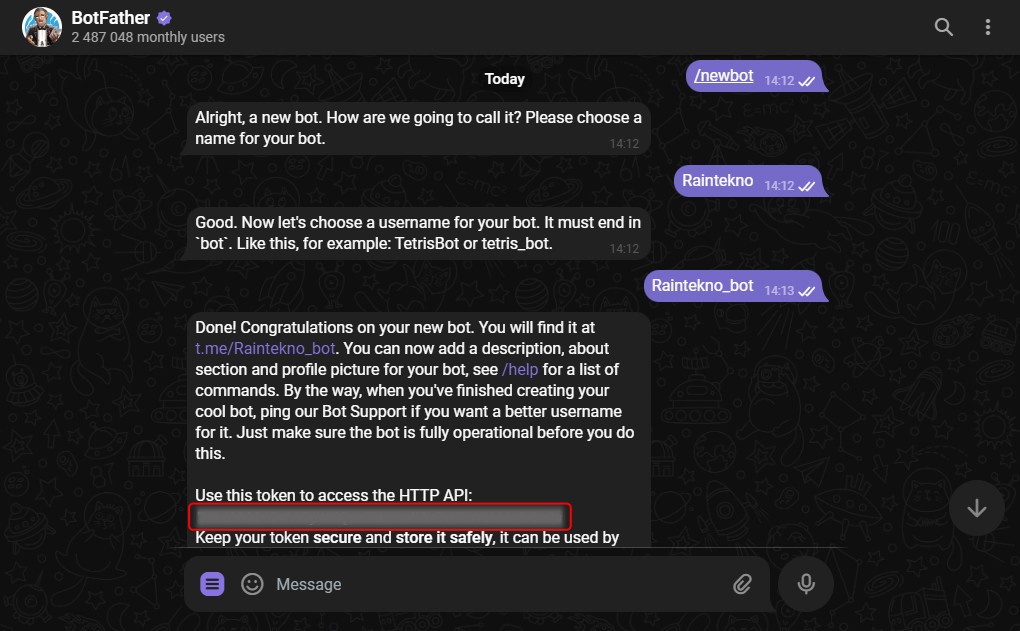Click the 2 487 048 monthly users subtitle
Screen dimensions: 1020x631
[x=148, y=38]
